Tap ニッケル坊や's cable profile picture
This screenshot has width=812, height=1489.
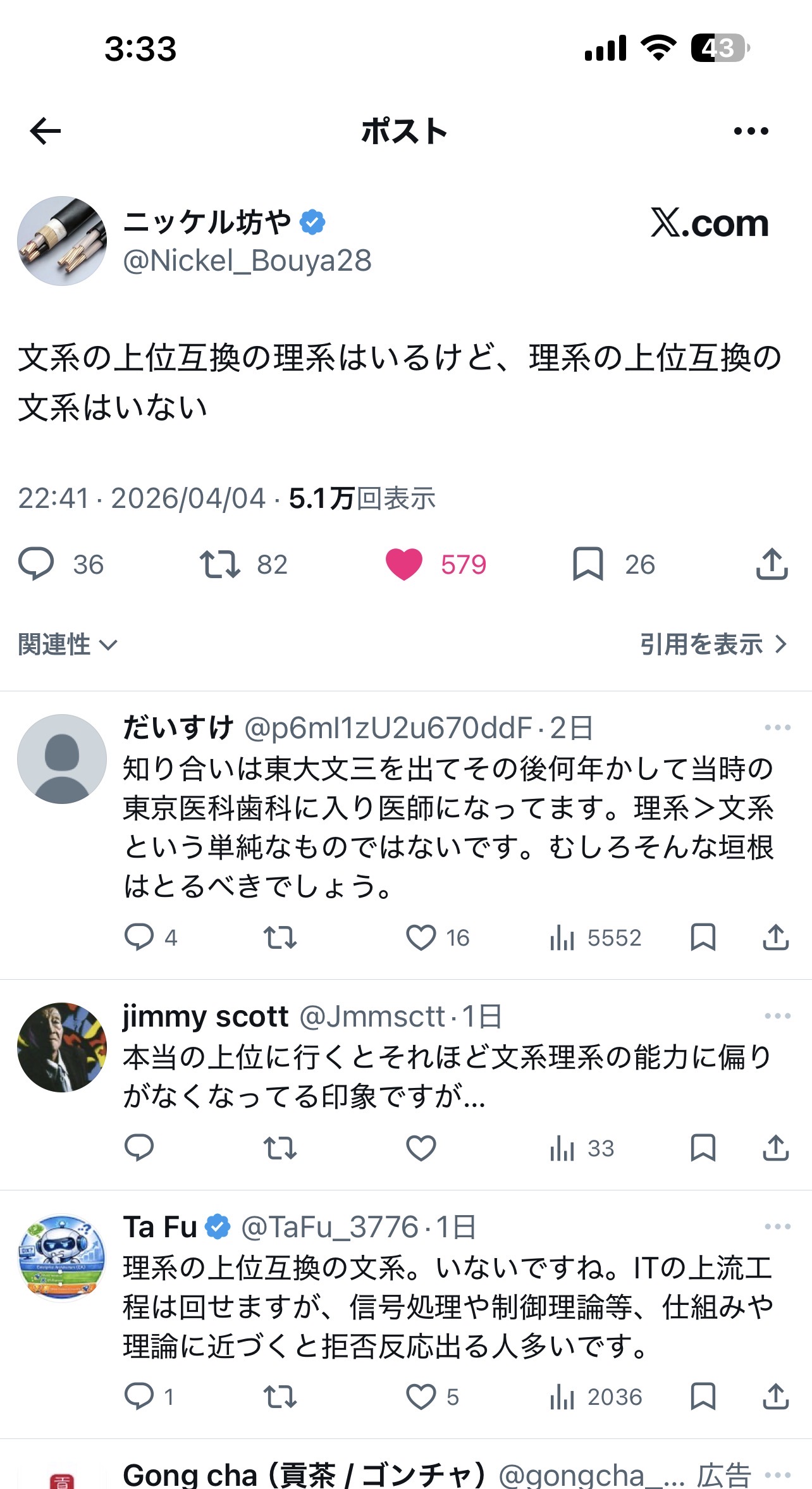62,240
